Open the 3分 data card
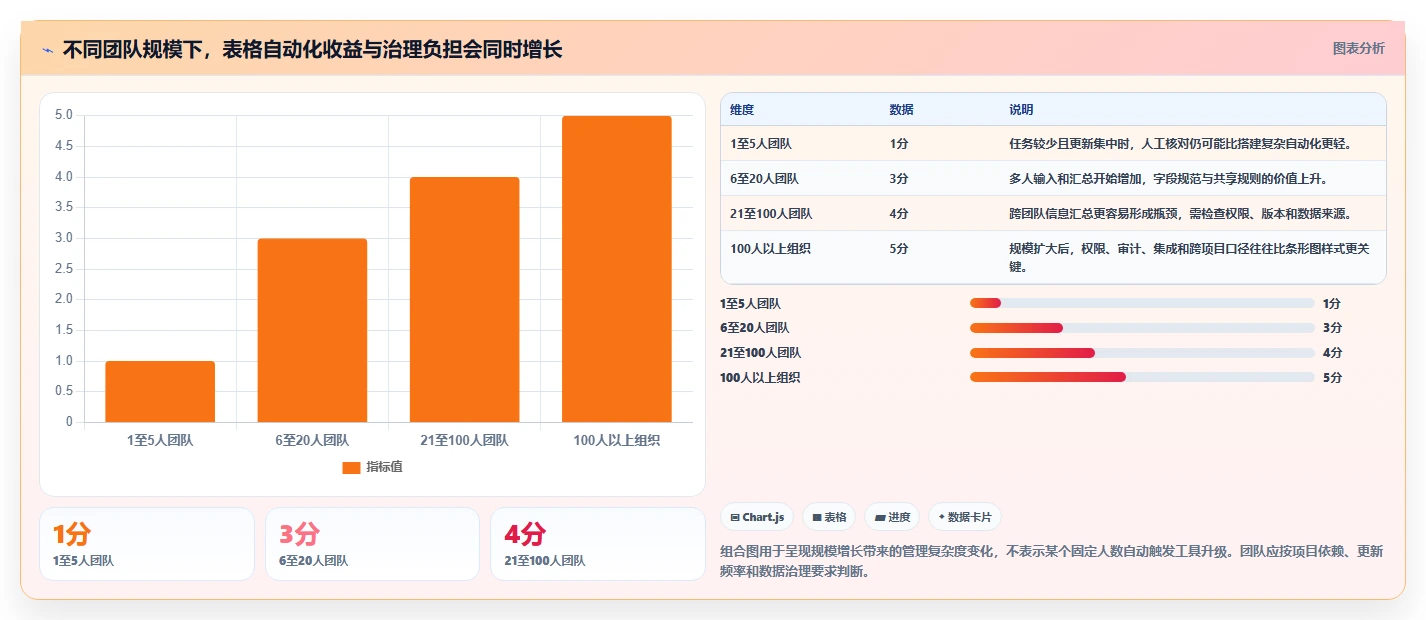The width and height of the screenshot is (1426, 620). tap(372, 544)
